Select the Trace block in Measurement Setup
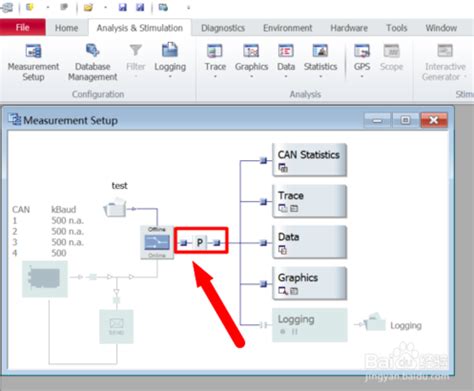 [309, 201]
